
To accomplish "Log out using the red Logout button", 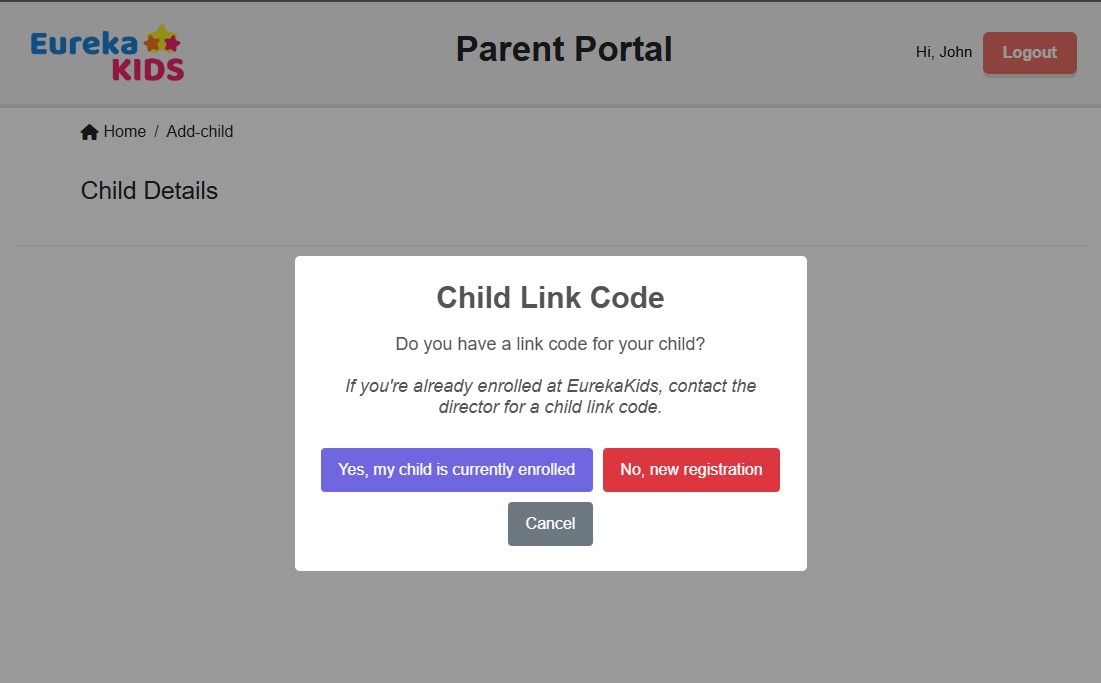I will (x=1029, y=53).
